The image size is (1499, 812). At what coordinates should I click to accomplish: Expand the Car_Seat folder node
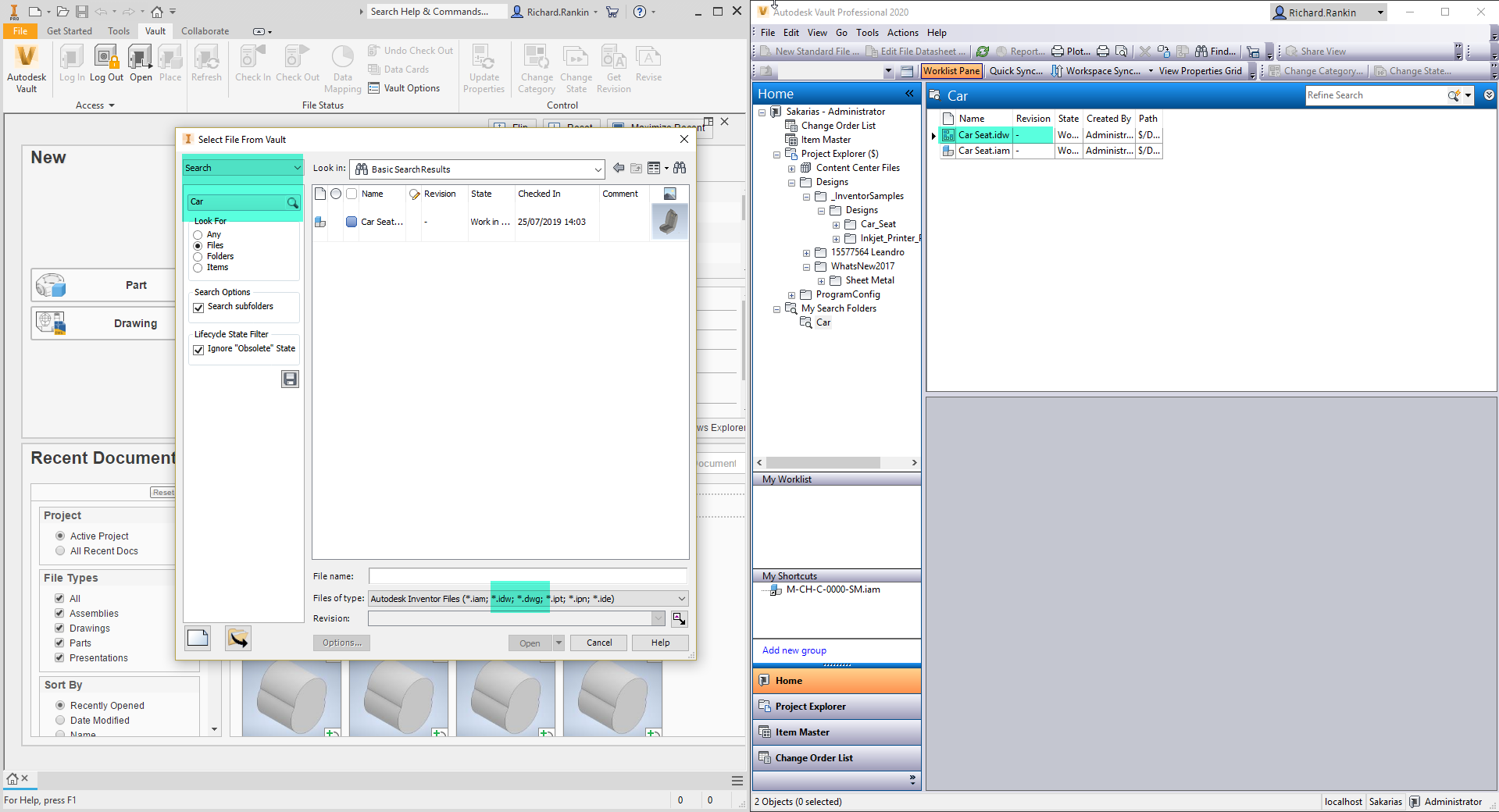click(836, 225)
